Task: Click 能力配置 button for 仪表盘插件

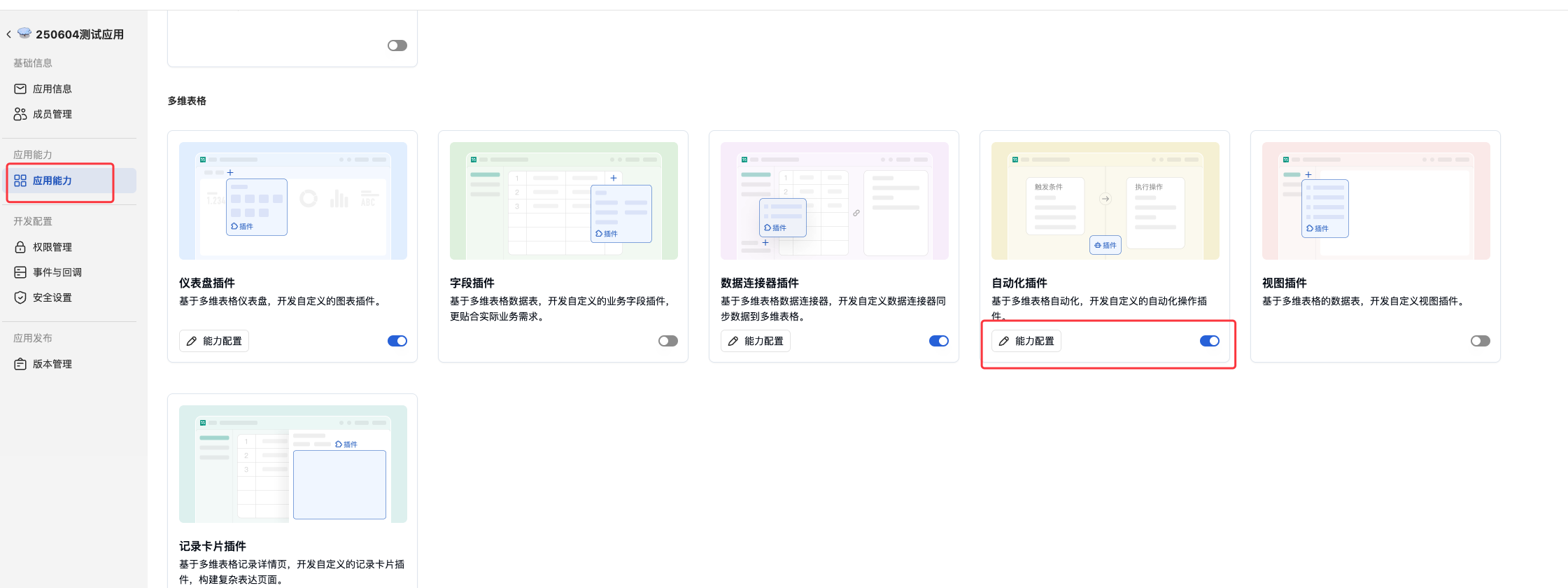Action: [x=214, y=341]
